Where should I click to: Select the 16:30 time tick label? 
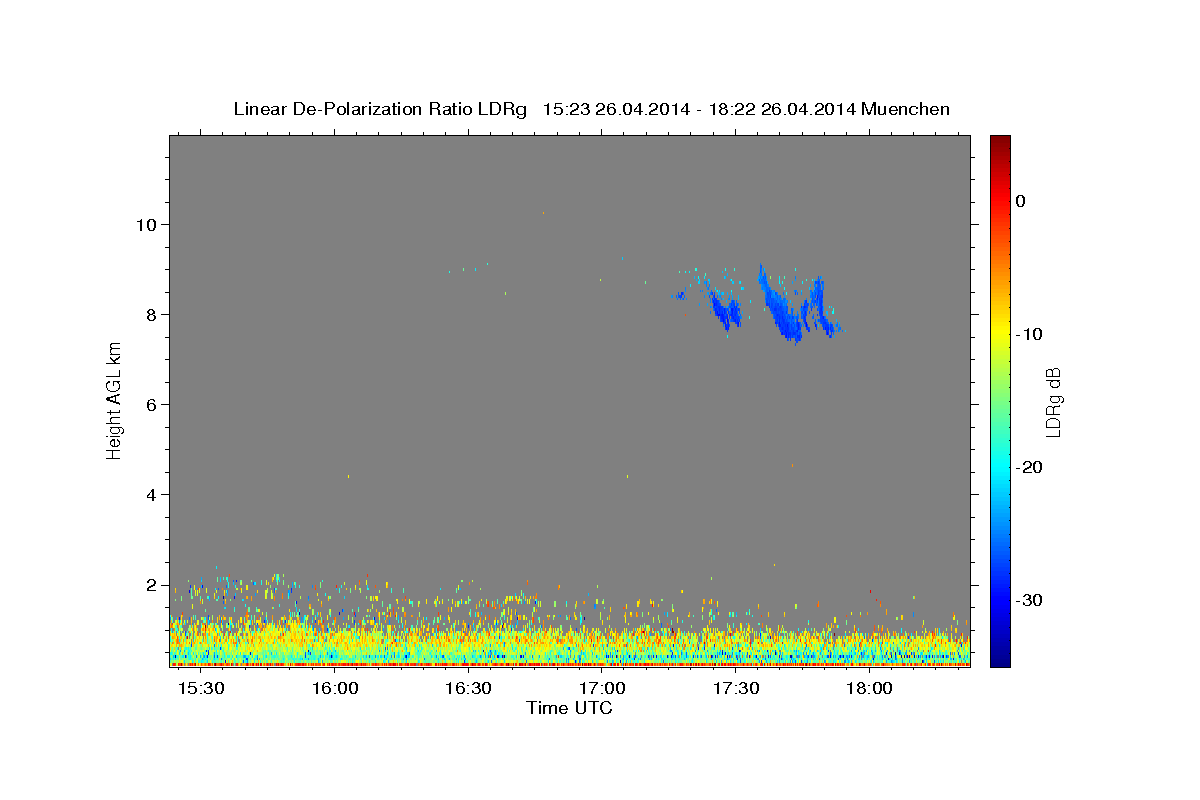coord(468,689)
